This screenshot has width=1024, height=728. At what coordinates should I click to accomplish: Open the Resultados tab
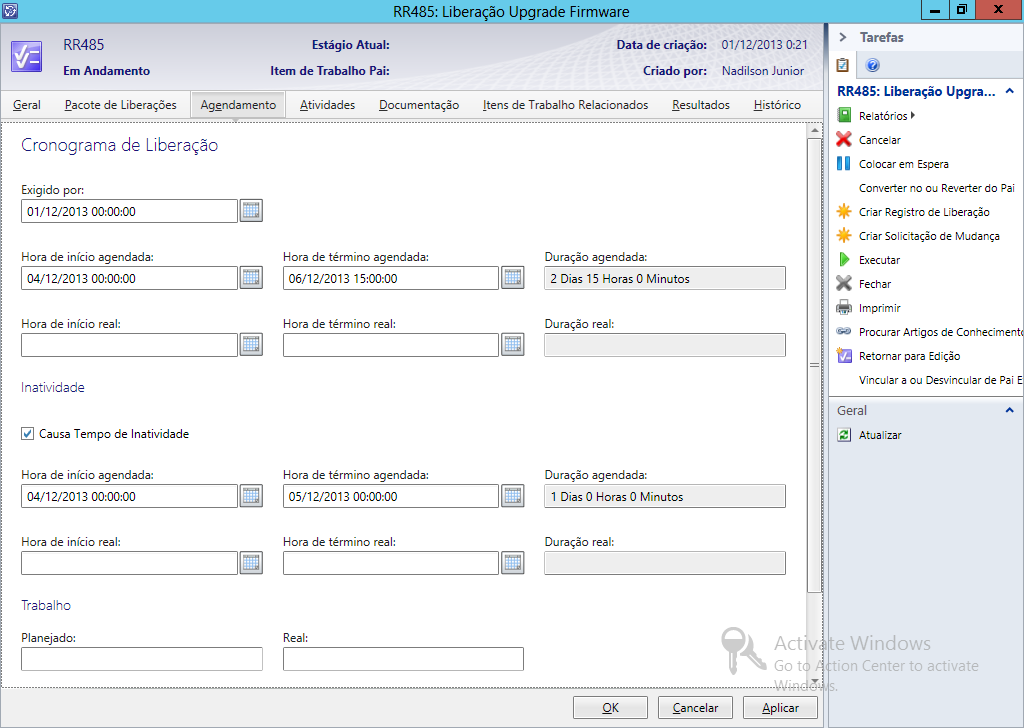[x=701, y=104]
